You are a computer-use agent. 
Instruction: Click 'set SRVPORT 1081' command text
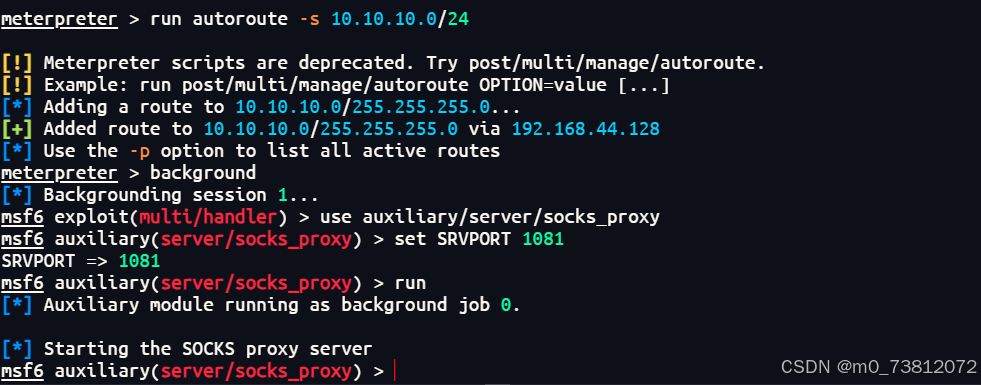point(479,239)
